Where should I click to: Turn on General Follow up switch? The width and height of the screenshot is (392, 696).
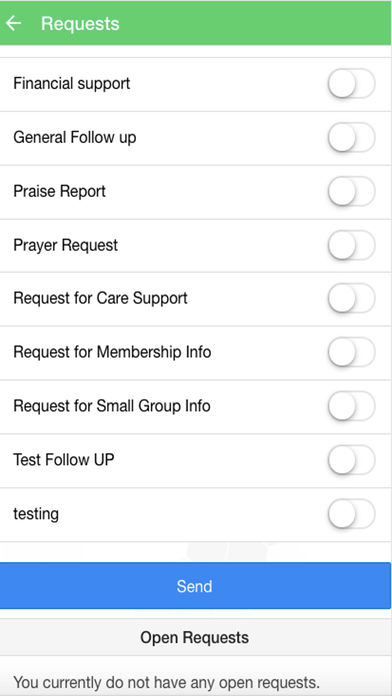pos(351,137)
